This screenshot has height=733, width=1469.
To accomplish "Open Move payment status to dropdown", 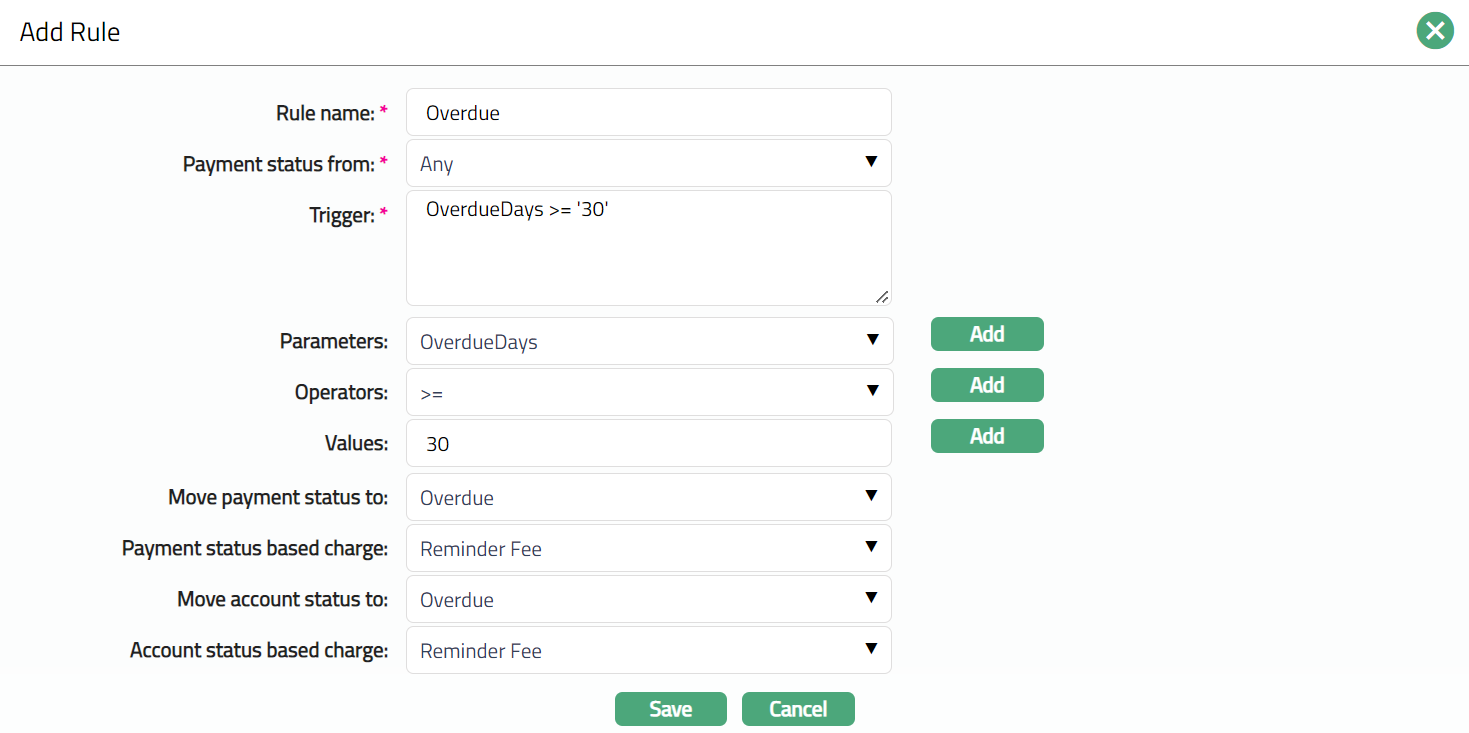I will pos(648,497).
